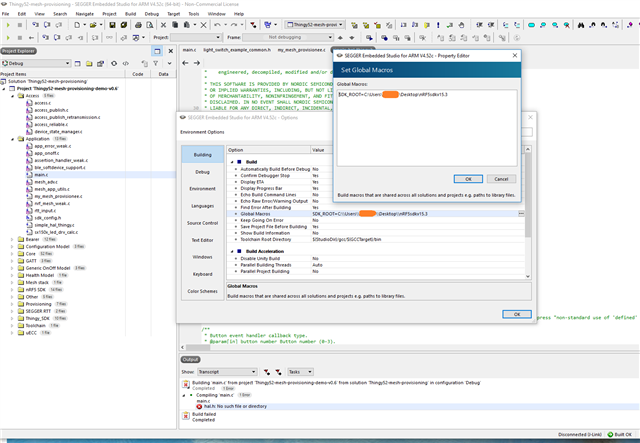Click OK in Set Global Macros dialog
The width and height of the screenshot is (640, 443).
coord(468,179)
